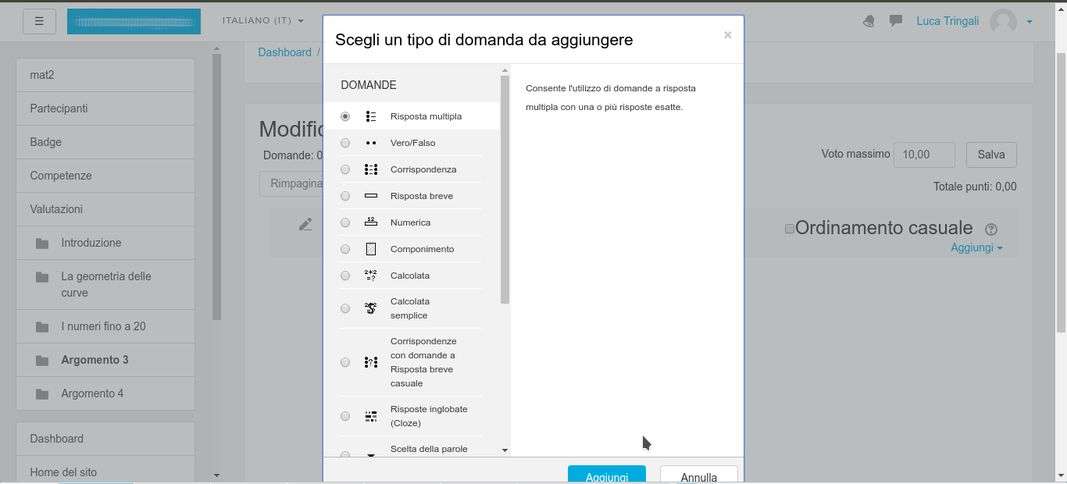Open the mat2 sidebar item
This screenshot has height=484, width=1067.
[105, 75]
